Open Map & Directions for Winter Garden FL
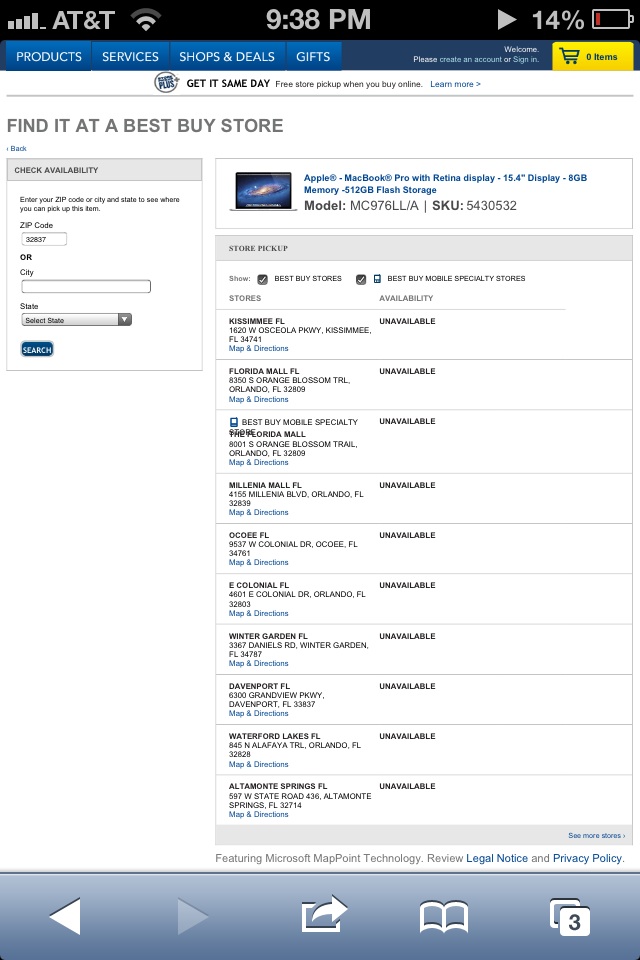 [258, 663]
